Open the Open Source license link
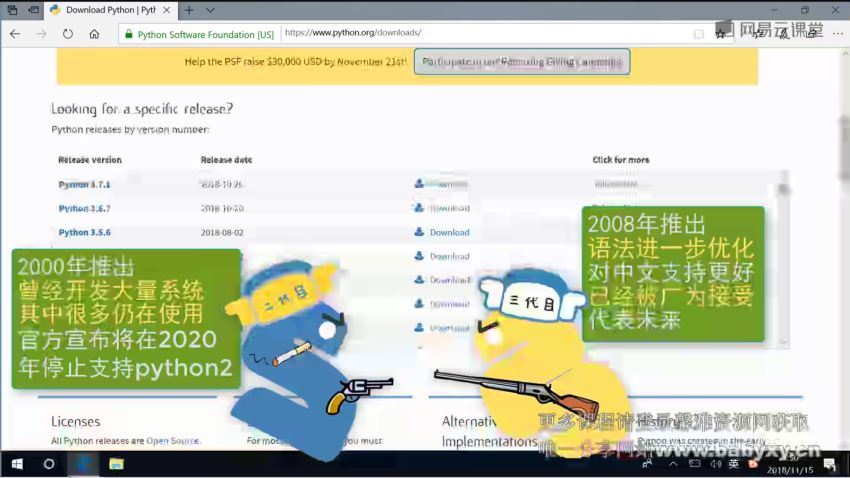This screenshot has width=850, height=478. pyautogui.click(x=173, y=441)
